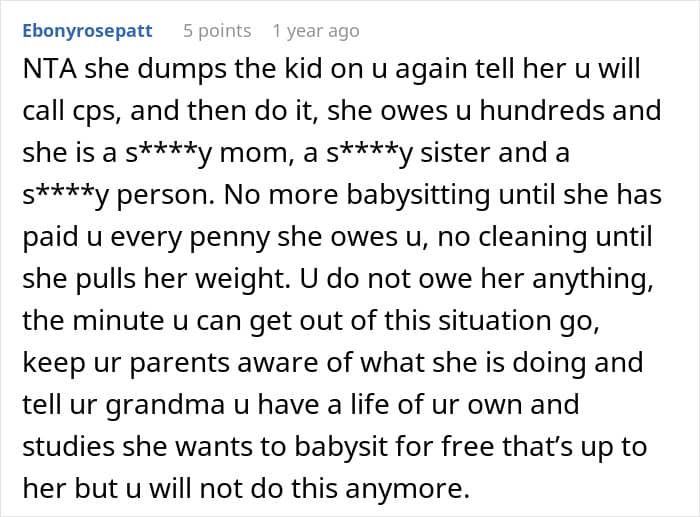Click the word "grandma" in the comment
The height and width of the screenshot is (517, 700).
165,405
